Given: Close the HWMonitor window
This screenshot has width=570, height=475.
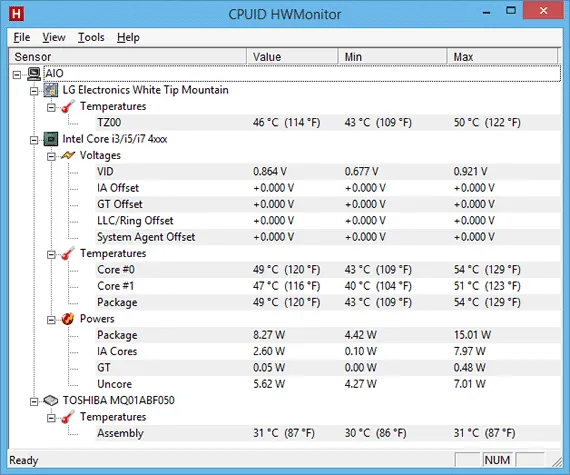Looking at the screenshot, I should [543, 11].
